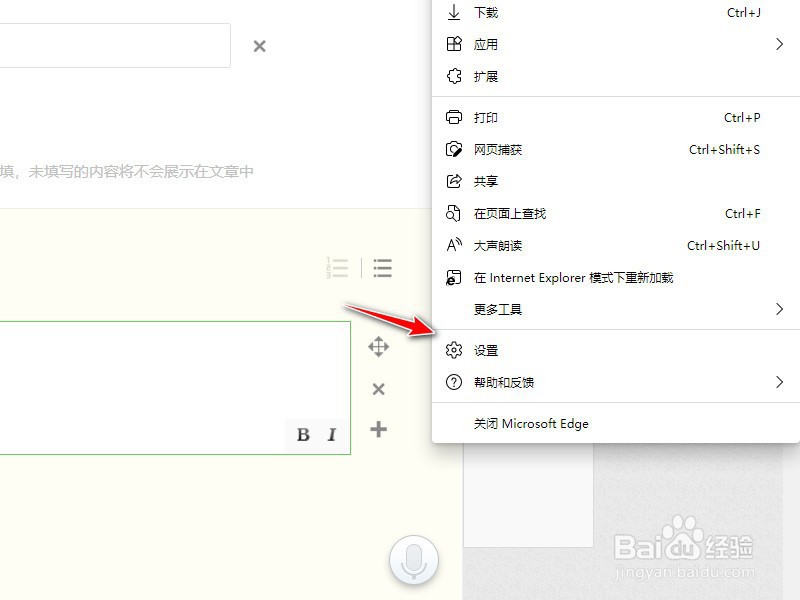Add a new step with plus icon
This screenshot has width=800, height=600.
pos(379,430)
